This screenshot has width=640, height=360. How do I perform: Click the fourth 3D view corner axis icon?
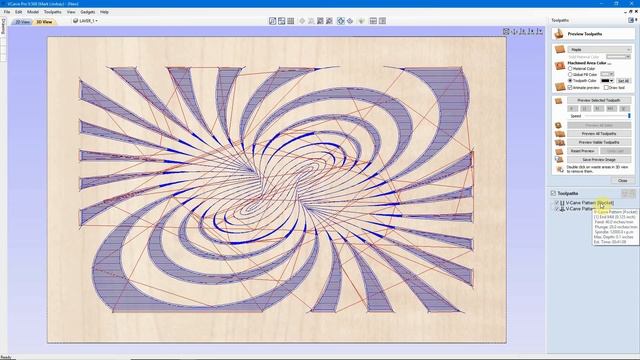pos(531,31)
